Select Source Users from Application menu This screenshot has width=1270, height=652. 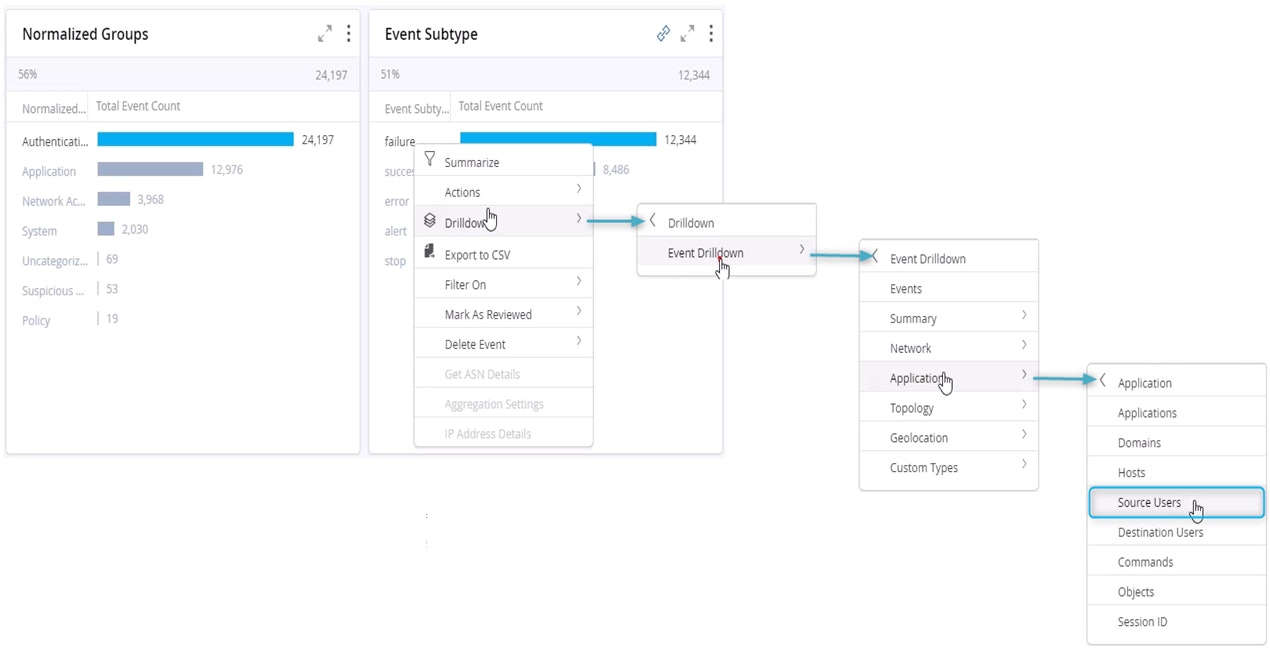point(1149,502)
